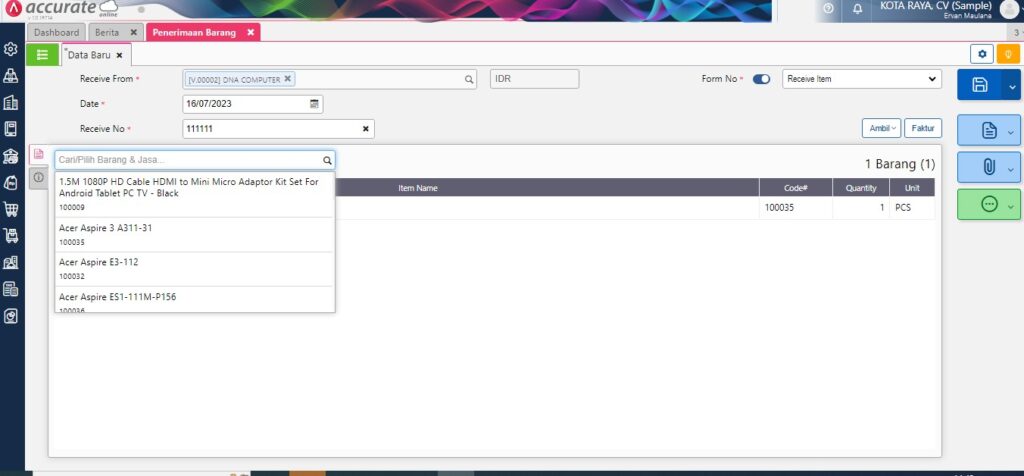The image size is (1024, 476).
Task: Clear the Receive No field with X
Action: tap(365, 129)
